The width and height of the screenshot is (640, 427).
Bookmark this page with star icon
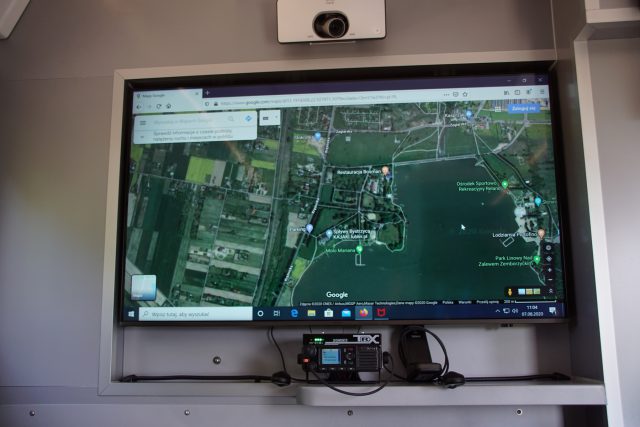point(465,94)
